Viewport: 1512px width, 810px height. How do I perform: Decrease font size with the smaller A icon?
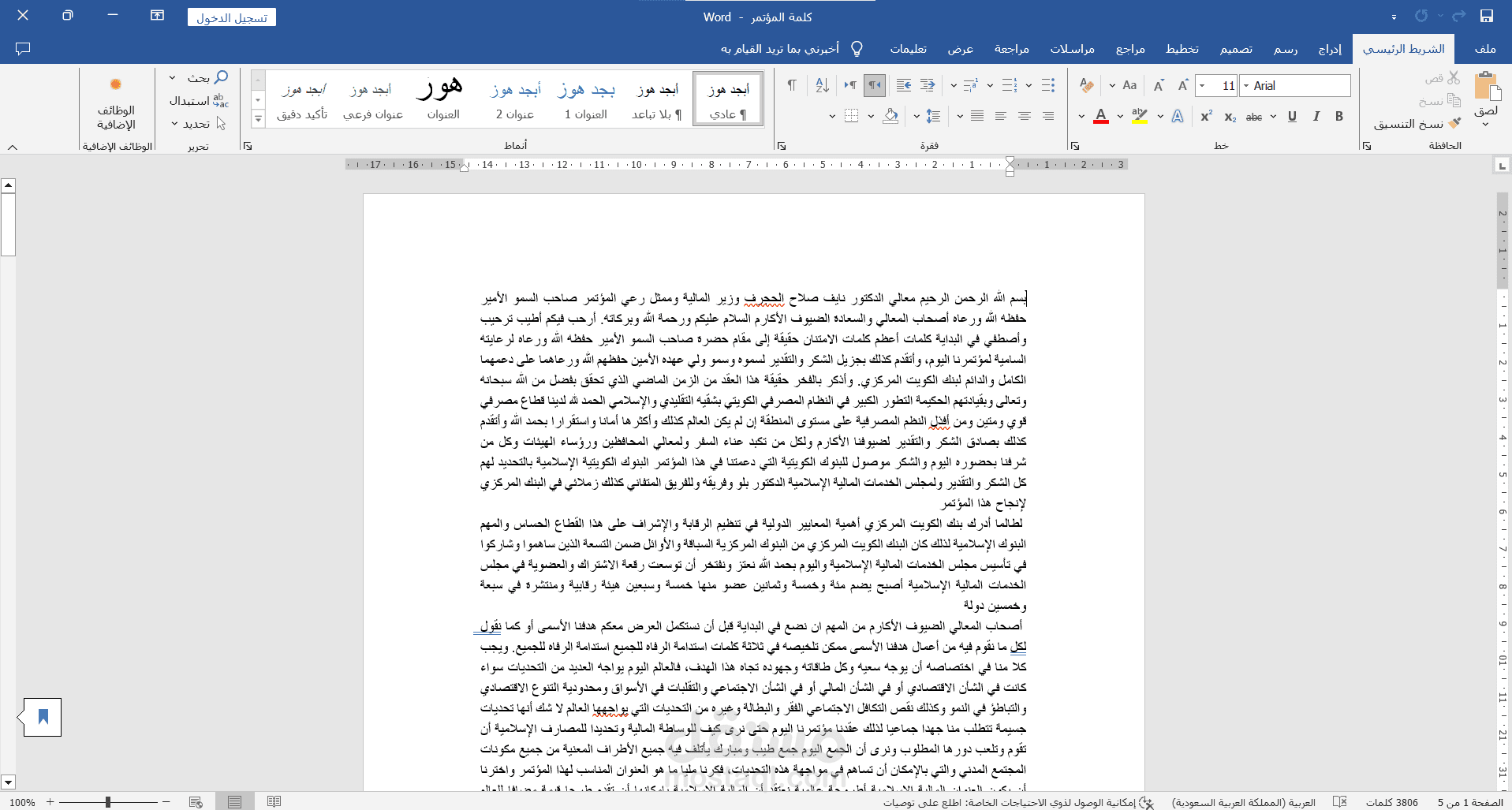point(1159,85)
